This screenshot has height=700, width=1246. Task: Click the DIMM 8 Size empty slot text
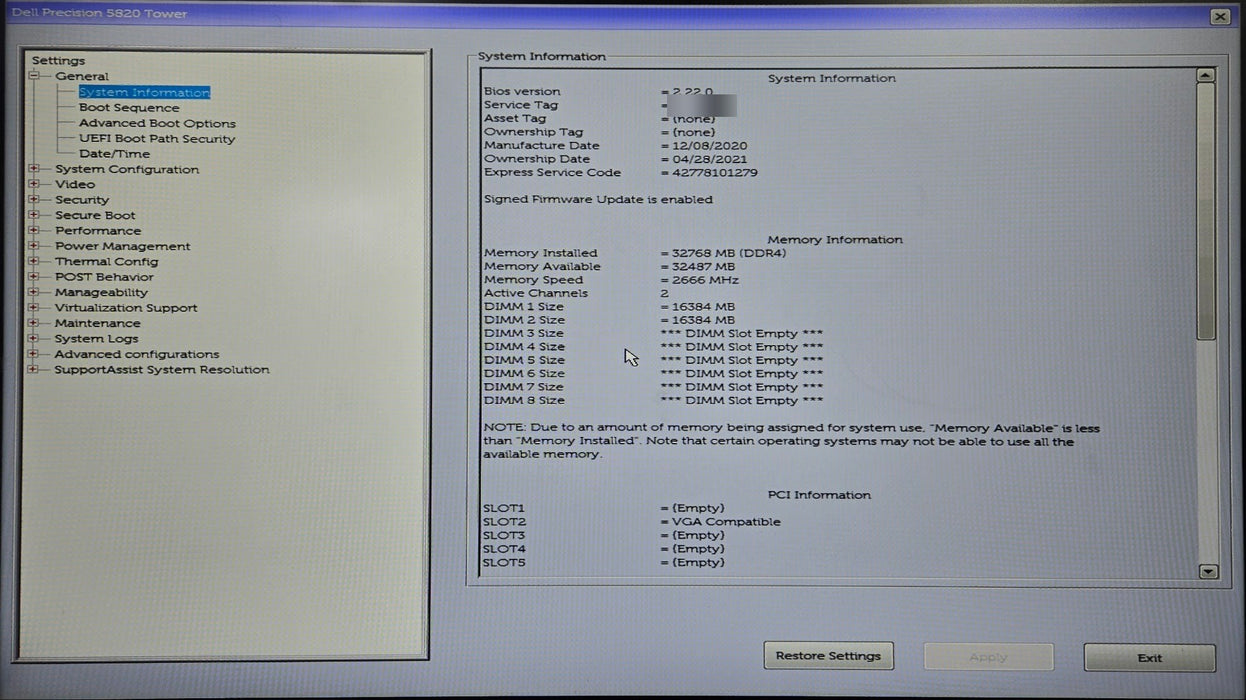click(742, 400)
